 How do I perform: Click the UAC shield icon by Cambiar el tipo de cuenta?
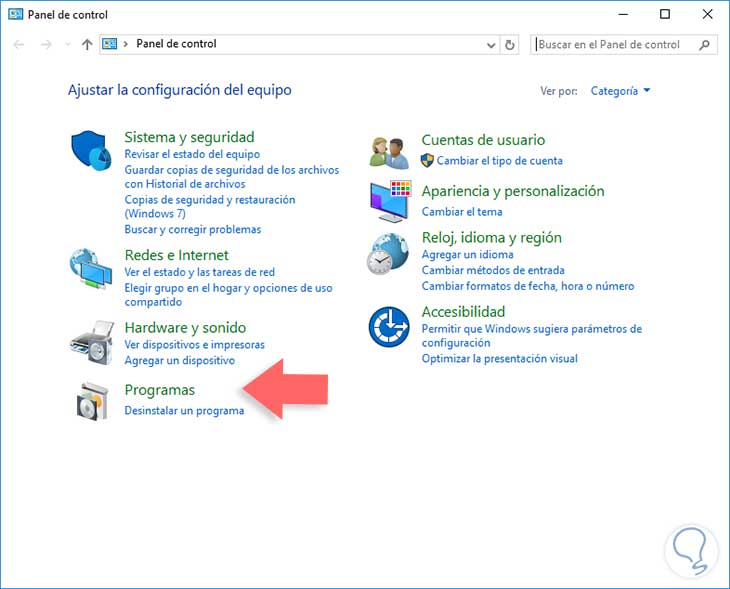[x=427, y=161]
